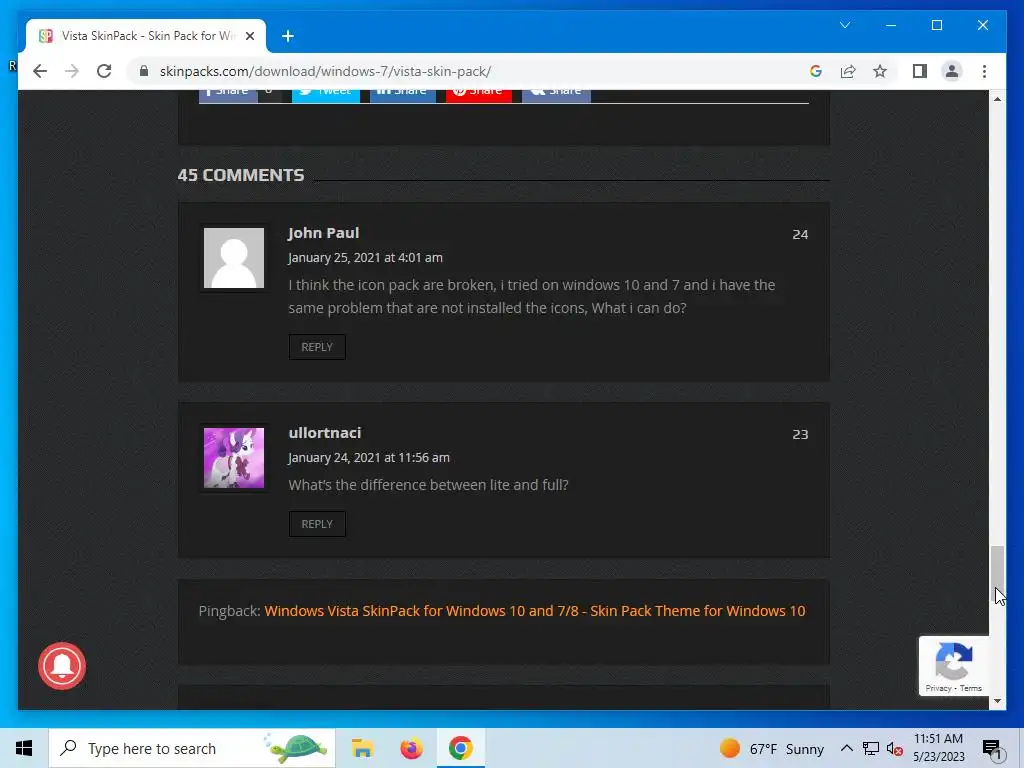This screenshot has width=1024, height=768.
Task: Reply to ullortnaci's comment
Action: 317,524
